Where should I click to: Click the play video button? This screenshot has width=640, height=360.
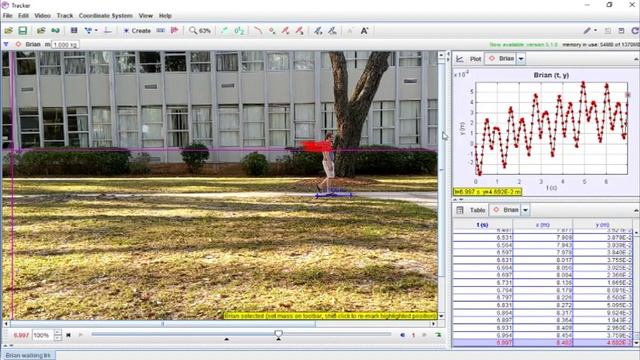(81, 335)
